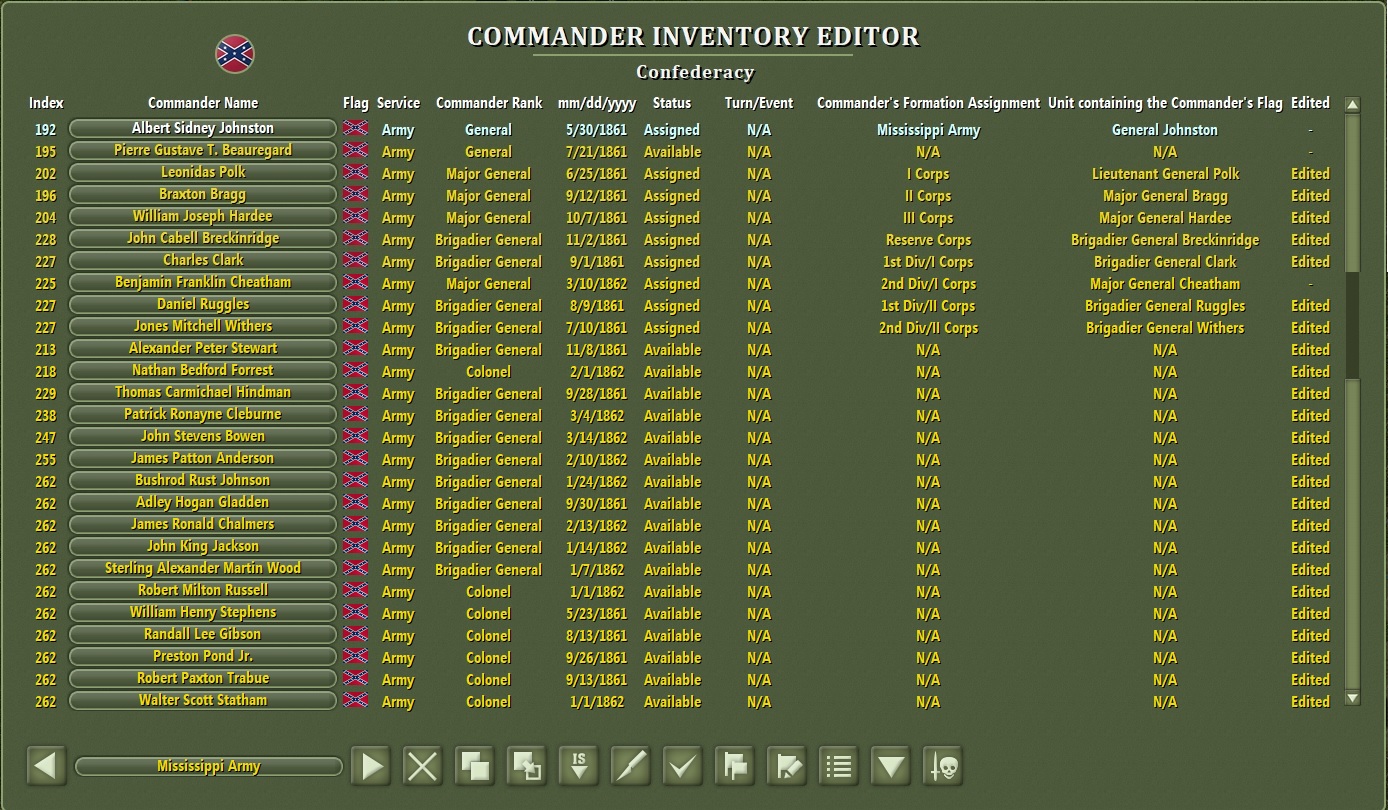The image size is (1388, 810).
Task: Select commander James Patton Anderson
Action: pos(203,458)
